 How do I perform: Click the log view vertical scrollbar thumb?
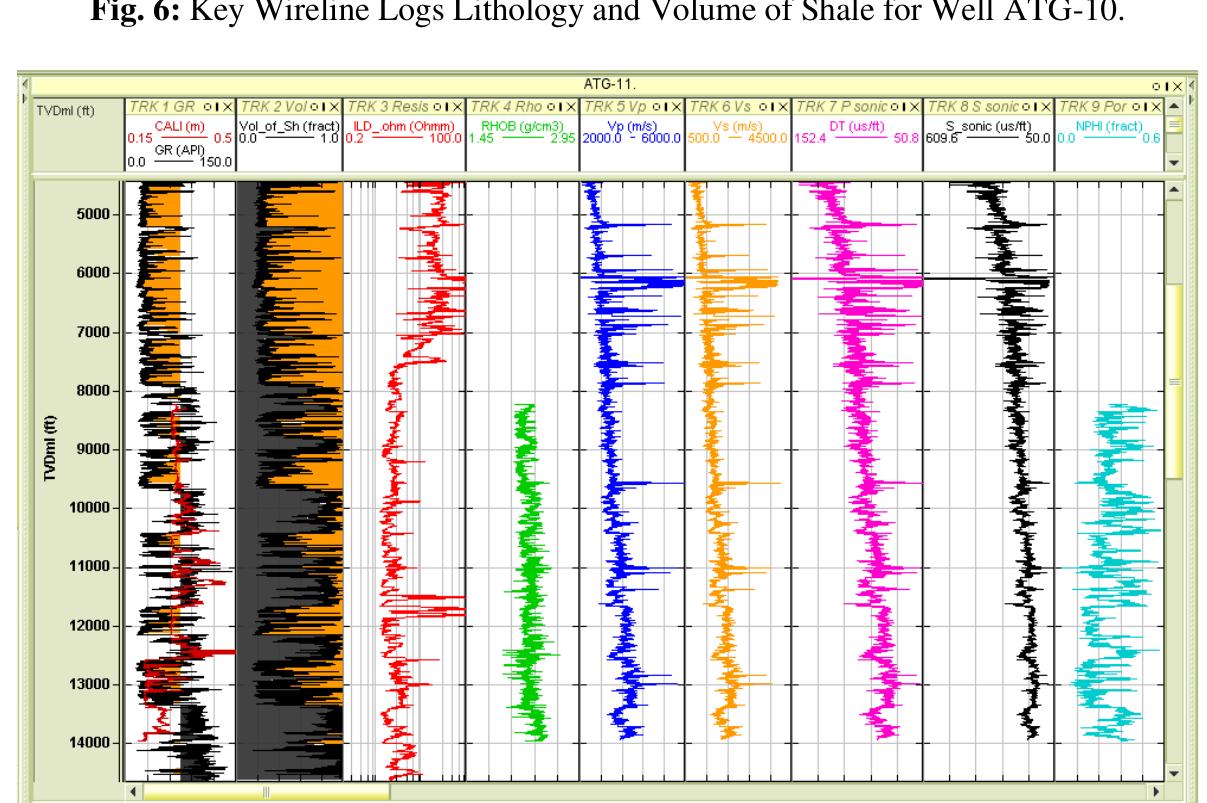pos(1174,382)
